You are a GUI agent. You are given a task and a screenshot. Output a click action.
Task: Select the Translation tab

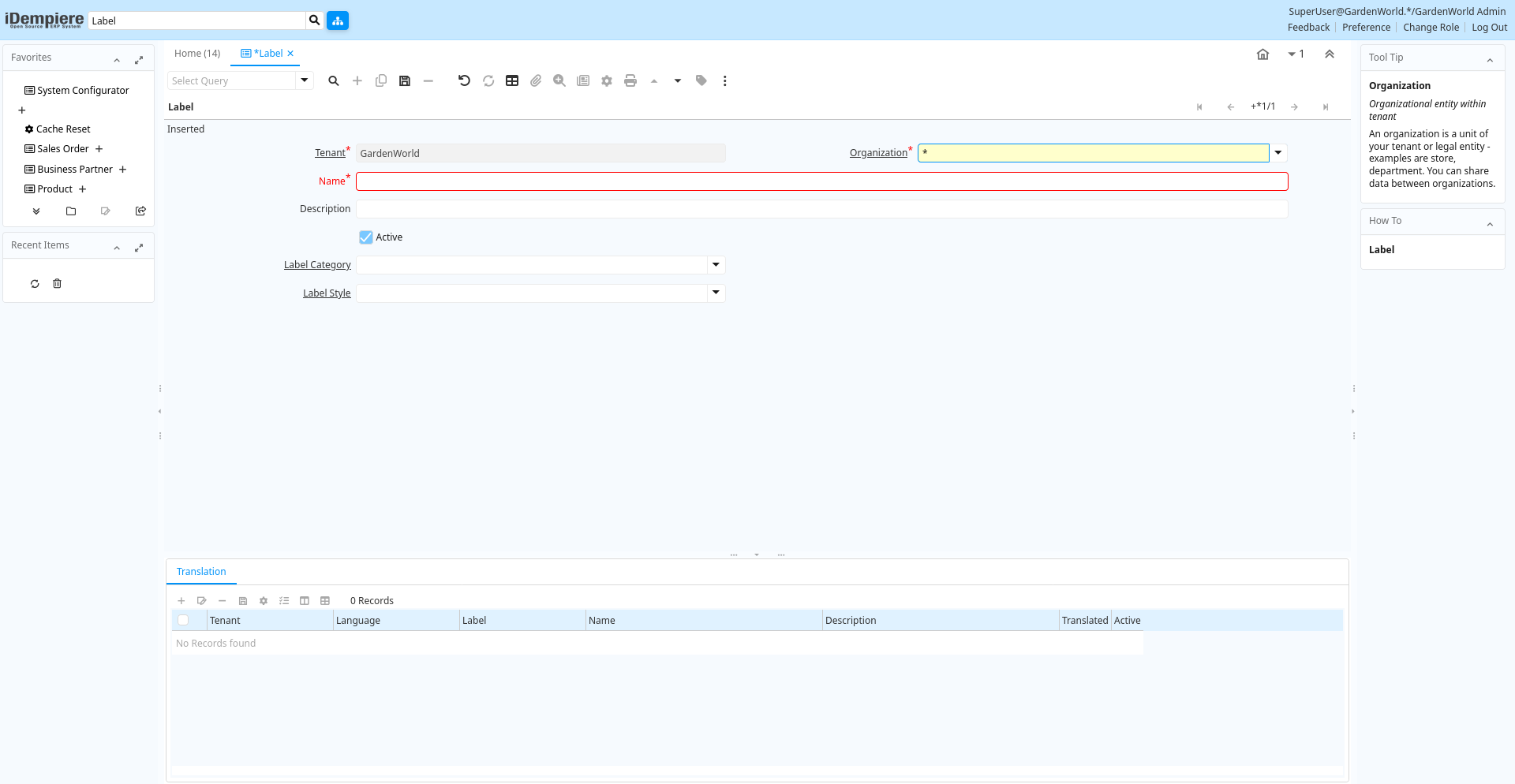201,572
